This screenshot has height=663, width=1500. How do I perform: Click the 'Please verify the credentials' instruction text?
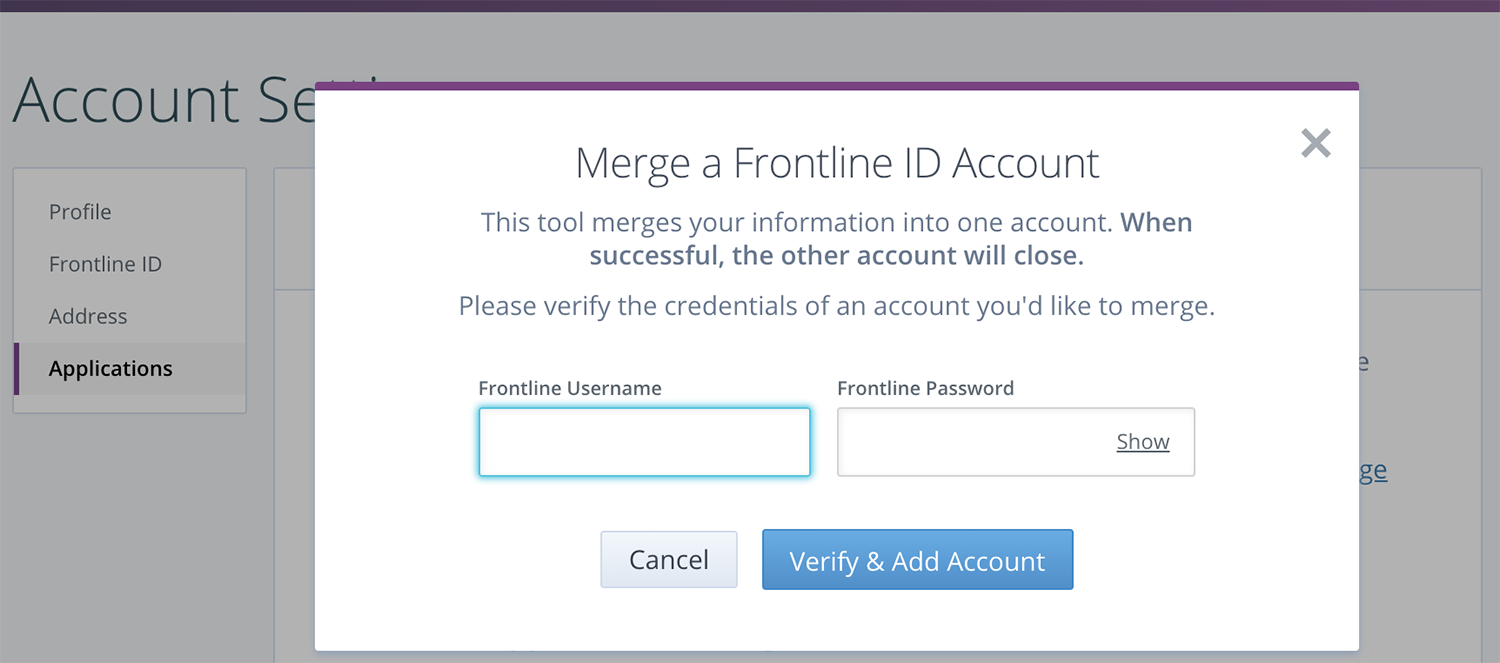pyautogui.click(x=837, y=306)
